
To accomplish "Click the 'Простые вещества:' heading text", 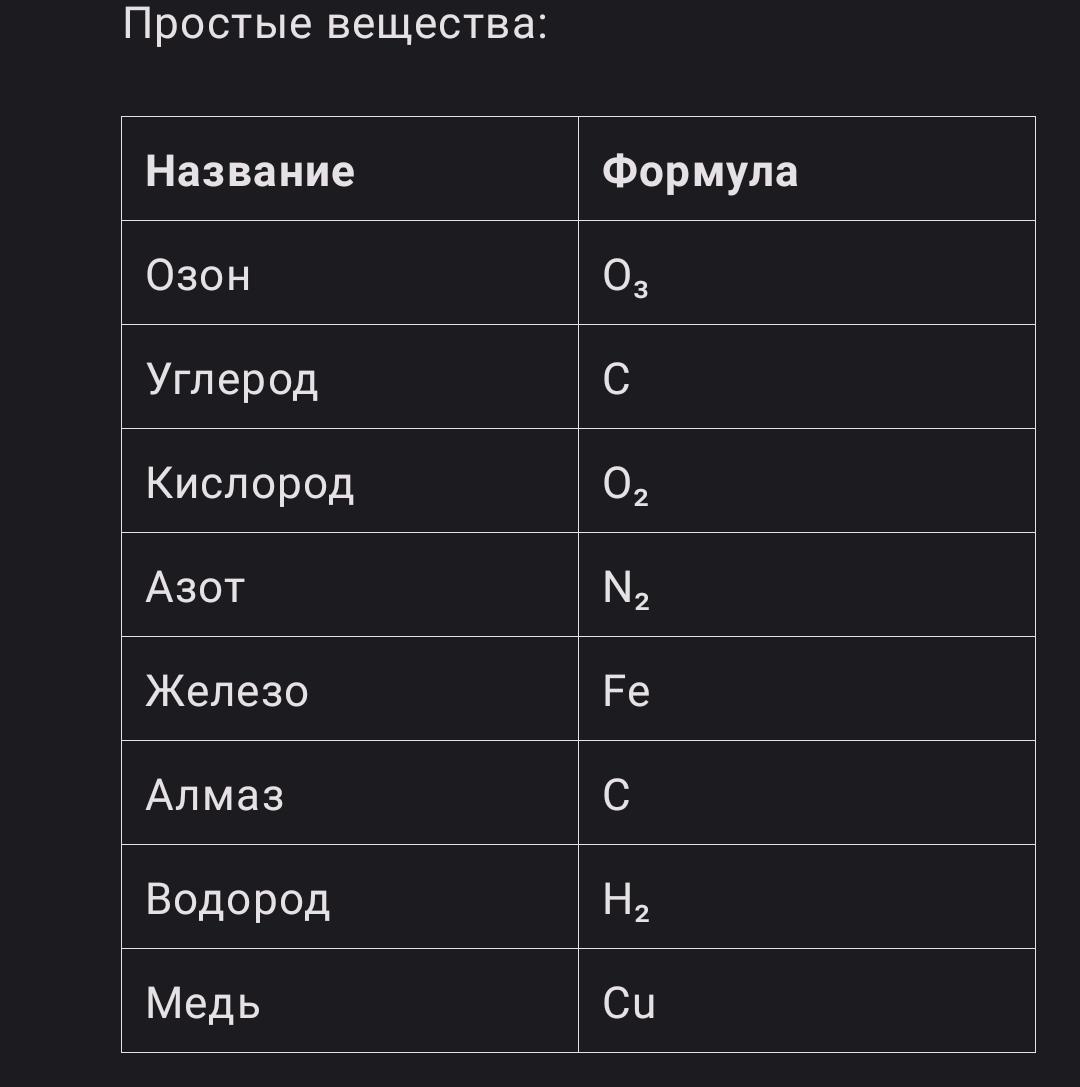I will (335, 24).
